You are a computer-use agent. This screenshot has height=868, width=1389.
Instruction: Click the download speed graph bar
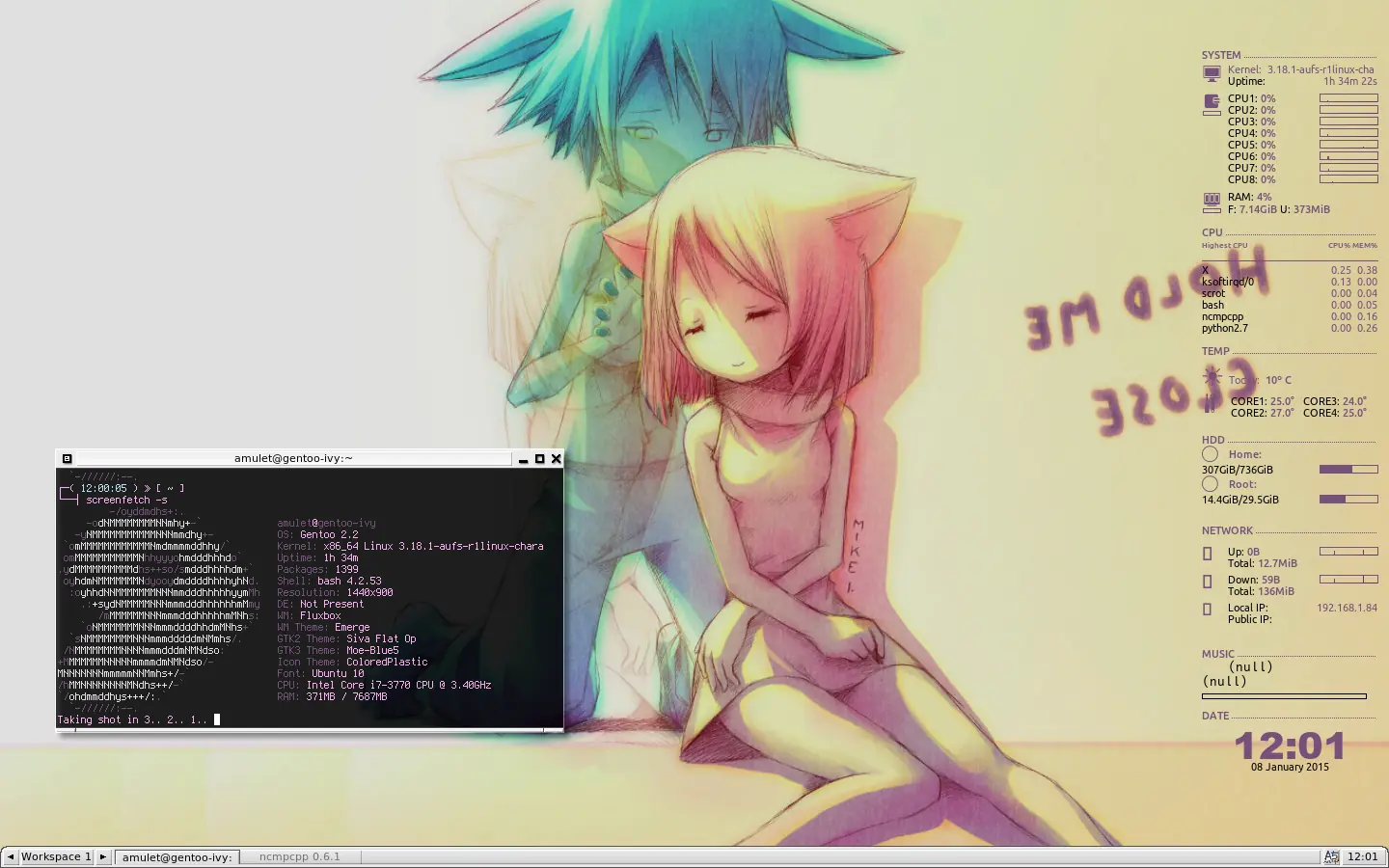[x=1348, y=580]
